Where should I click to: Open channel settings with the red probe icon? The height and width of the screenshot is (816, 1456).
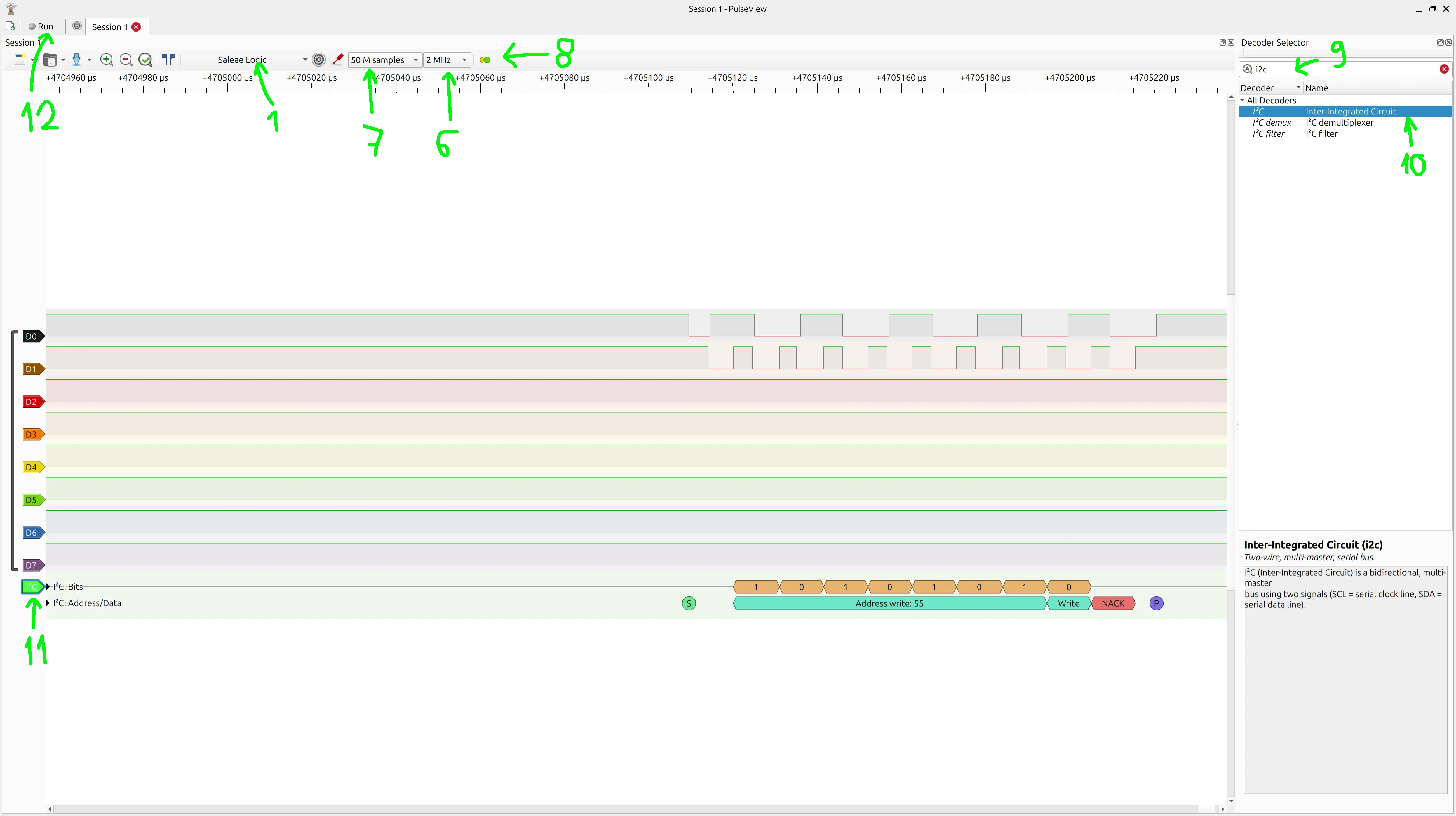pyautogui.click(x=338, y=59)
